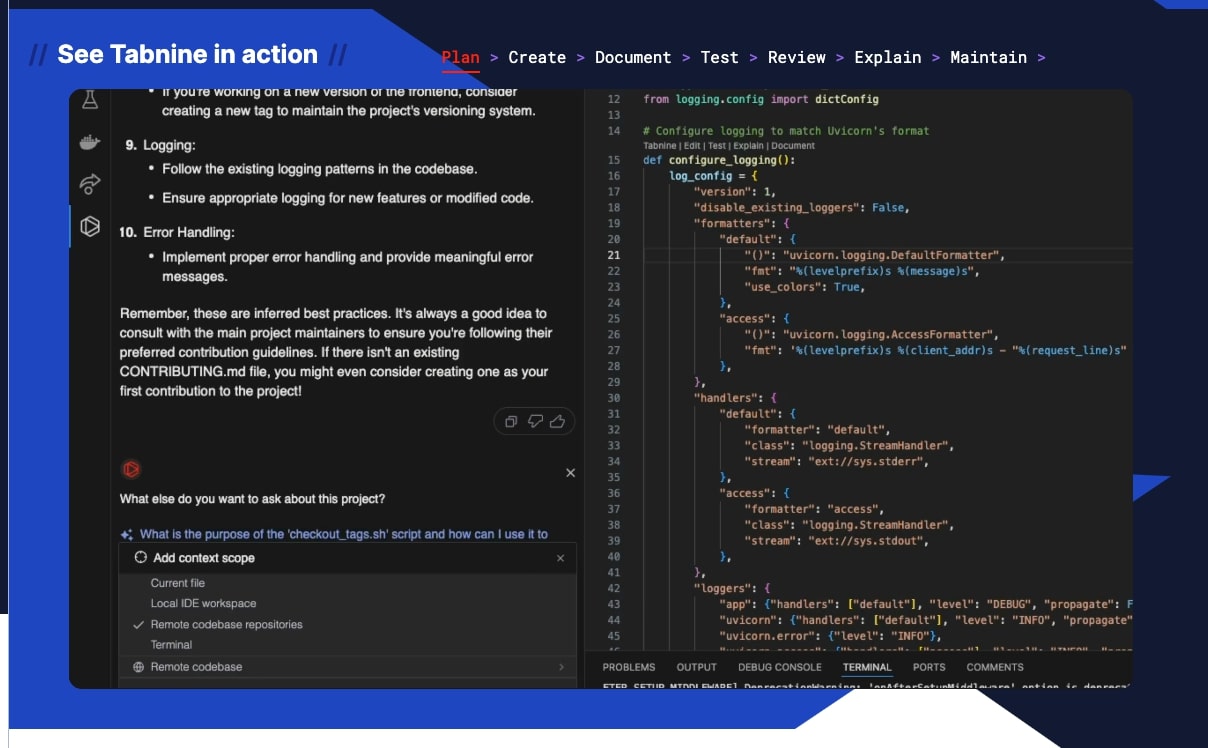Click line number 21 in the gutter
Screen dimensions: 1208x748
pos(614,255)
